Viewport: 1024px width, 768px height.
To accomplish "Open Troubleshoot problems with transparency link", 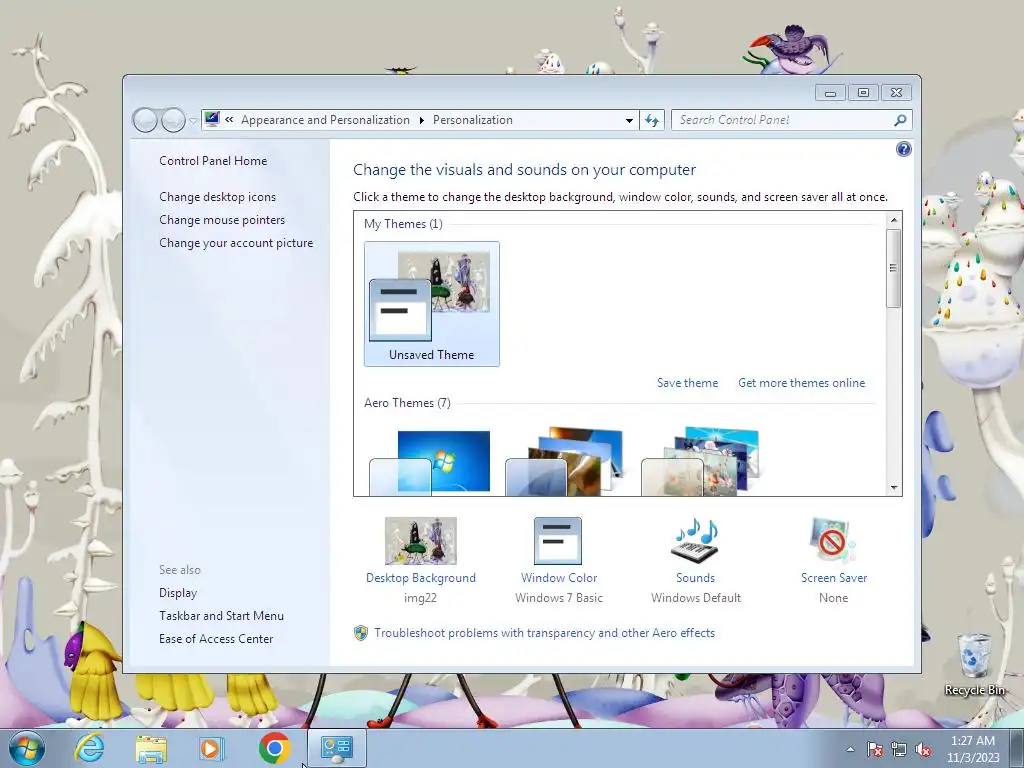I will 544,633.
